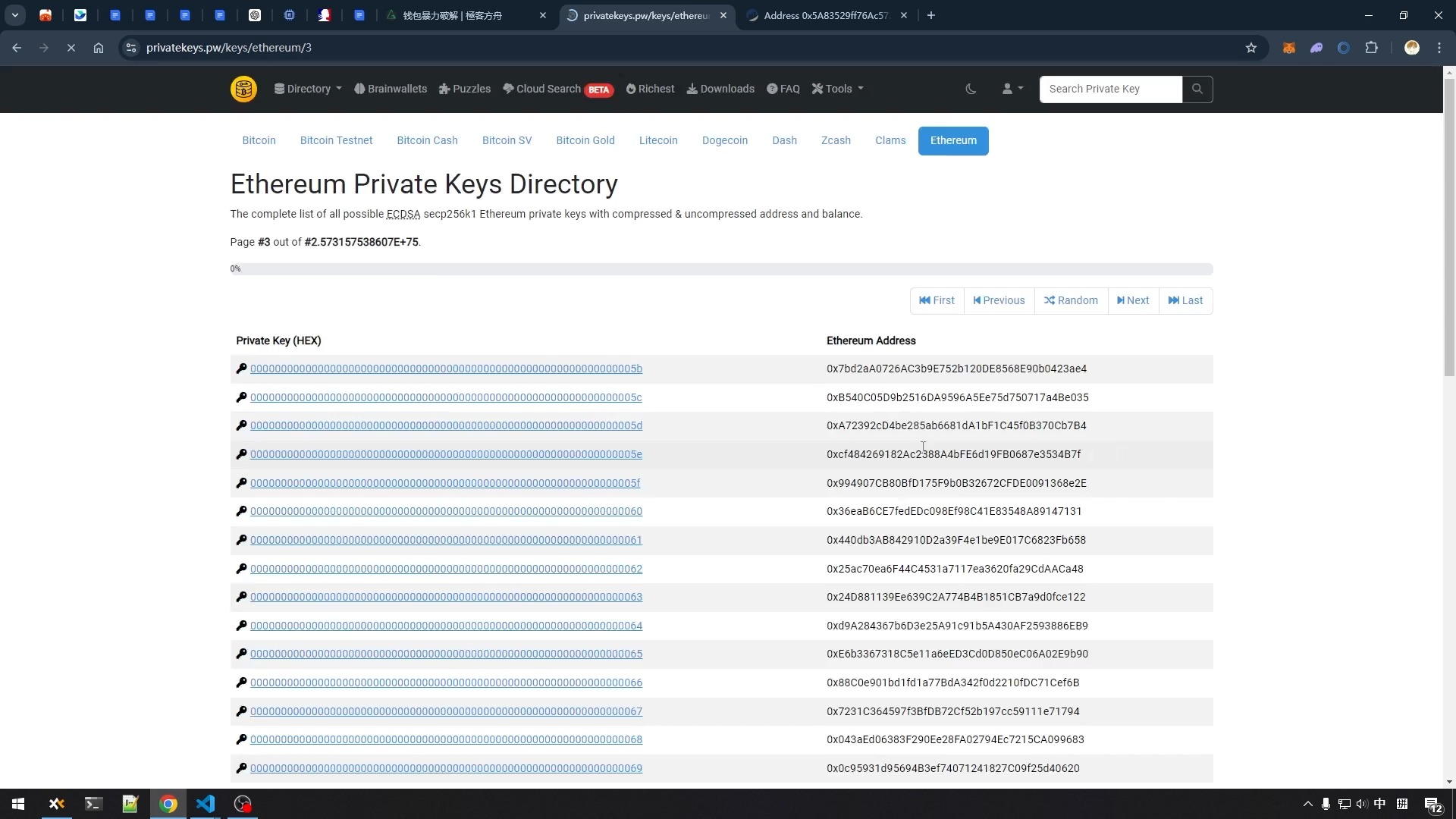The height and width of the screenshot is (819, 1456).
Task: Click the browser back button
Action: click(17, 48)
